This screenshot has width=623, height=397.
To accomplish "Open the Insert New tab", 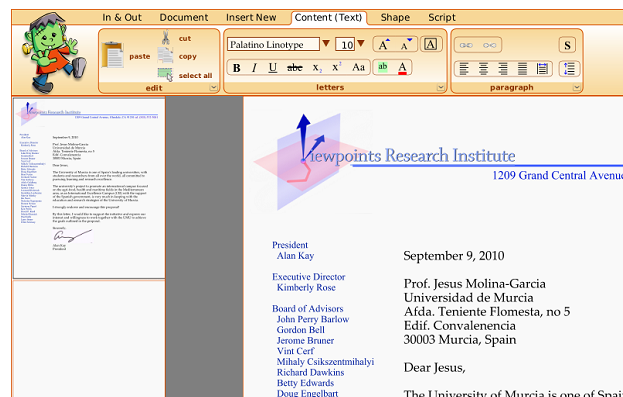I will pos(251,17).
